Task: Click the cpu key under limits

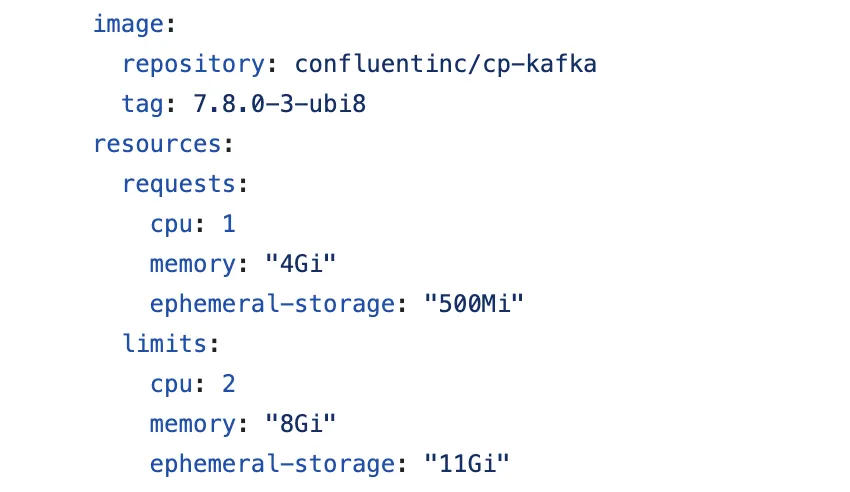Action: point(170,384)
